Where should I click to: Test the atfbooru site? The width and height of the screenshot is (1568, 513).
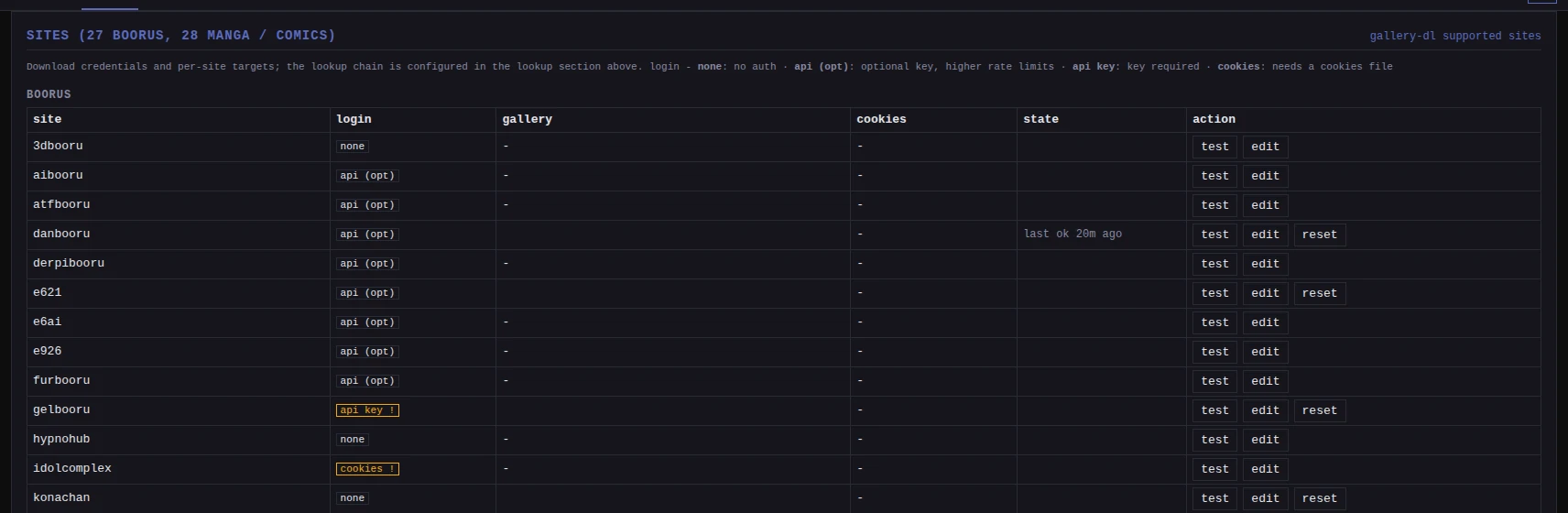(1214, 205)
